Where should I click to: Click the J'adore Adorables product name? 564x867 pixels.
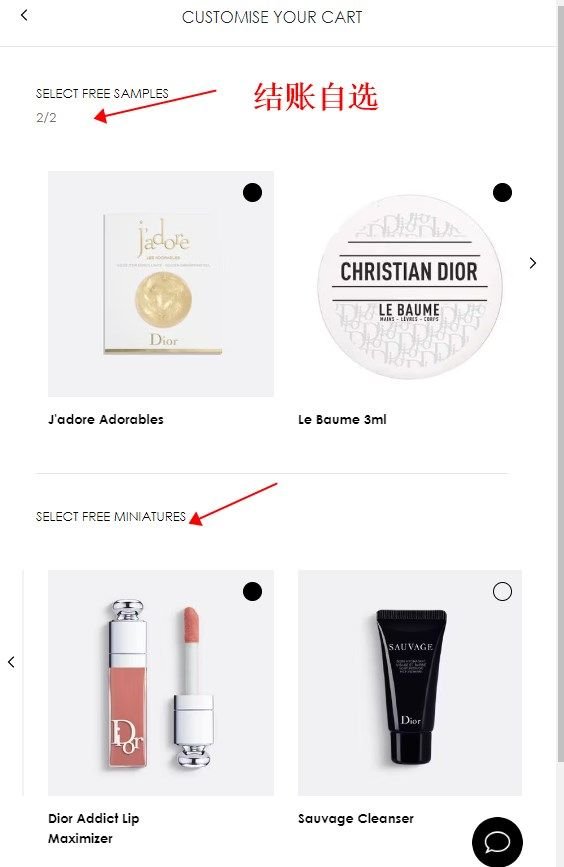click(106, 419)
